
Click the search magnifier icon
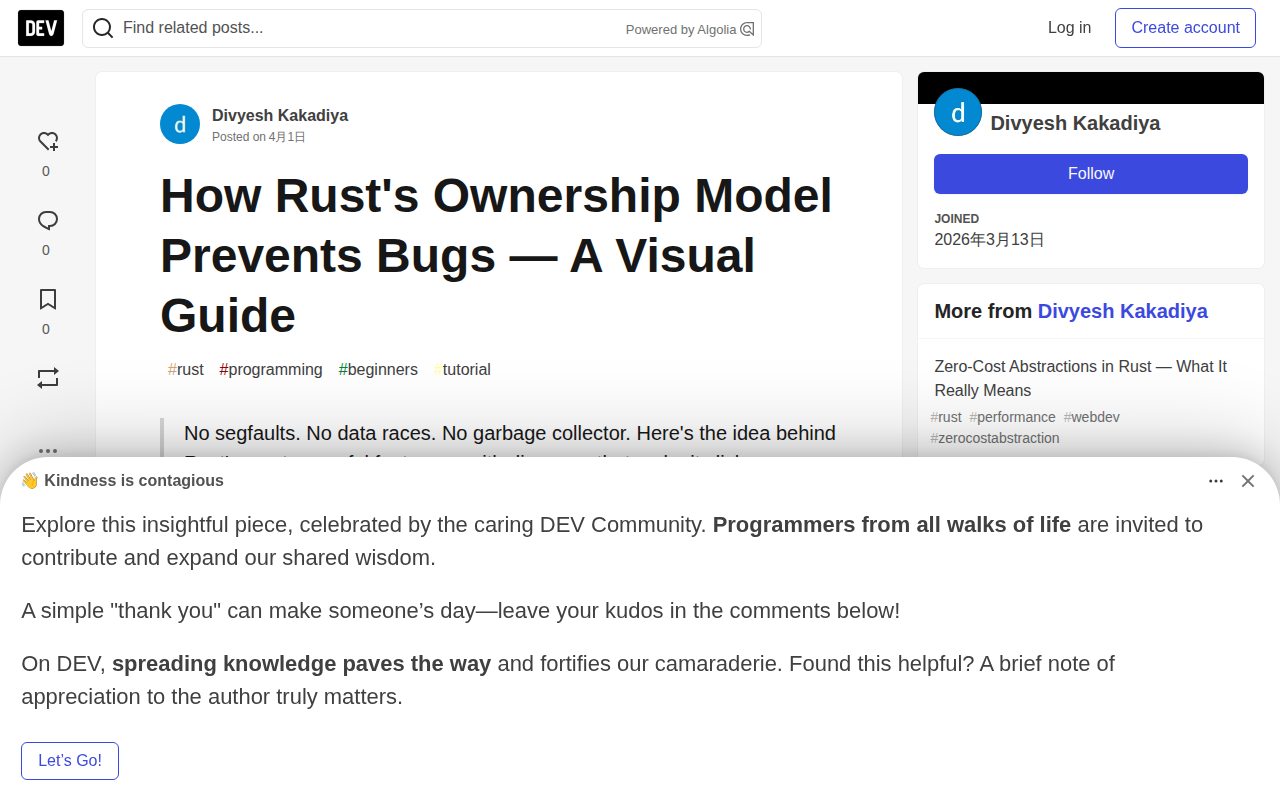click(103, 28)
